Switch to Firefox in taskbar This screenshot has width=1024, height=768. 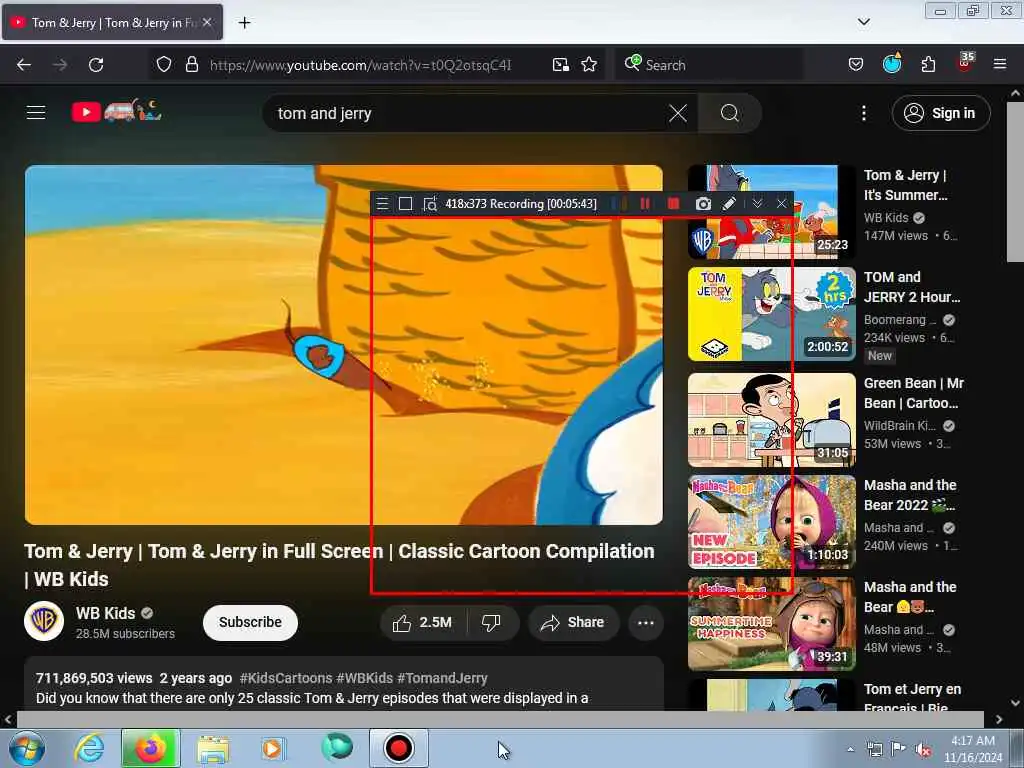[150, 748]
